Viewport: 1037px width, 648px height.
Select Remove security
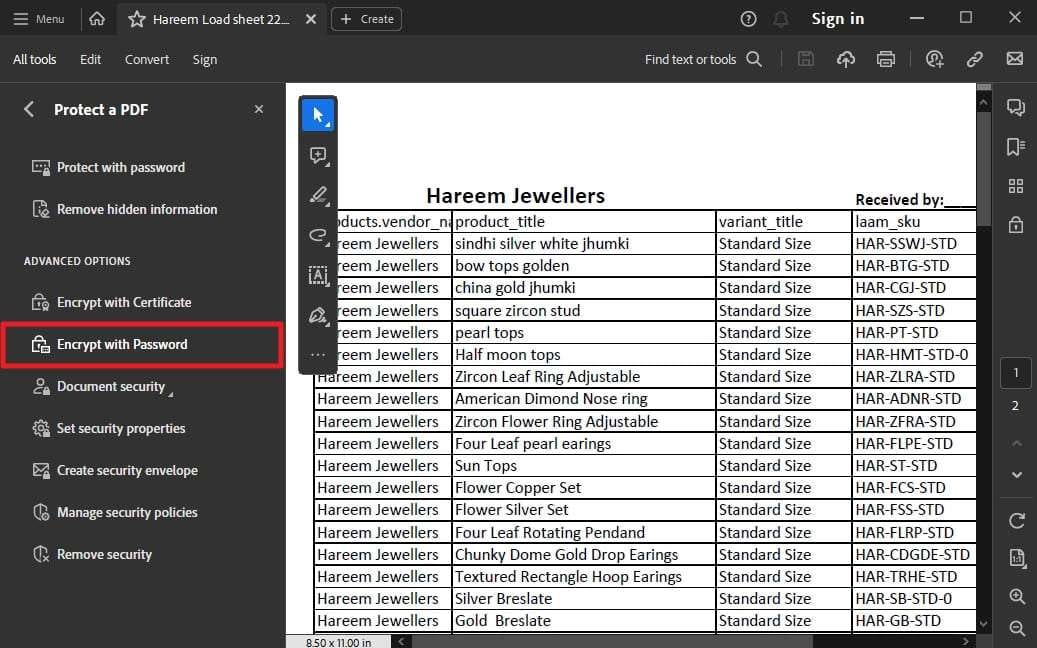(93, 554)
